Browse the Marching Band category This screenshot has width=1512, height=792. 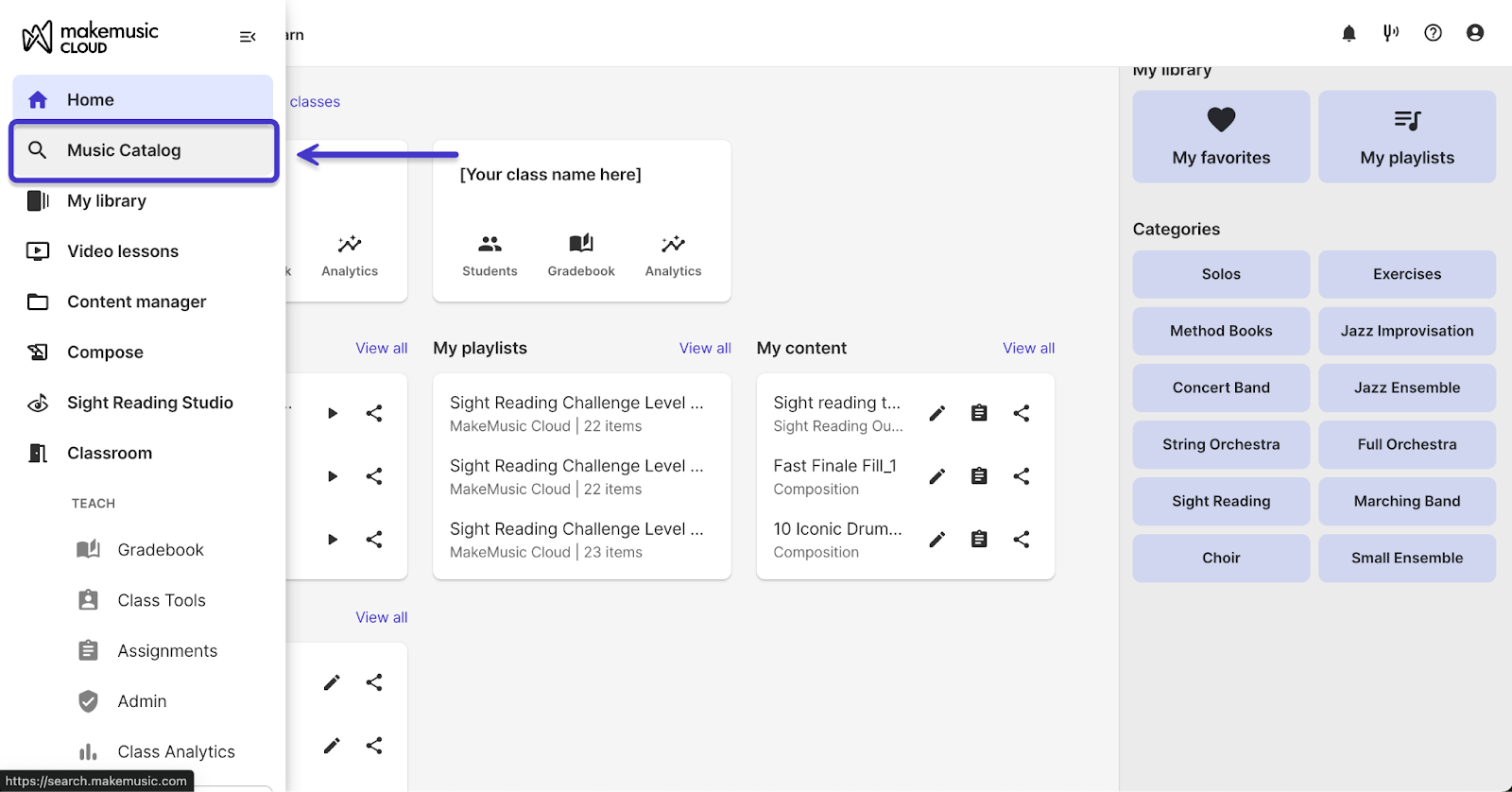coord(1407,501)
